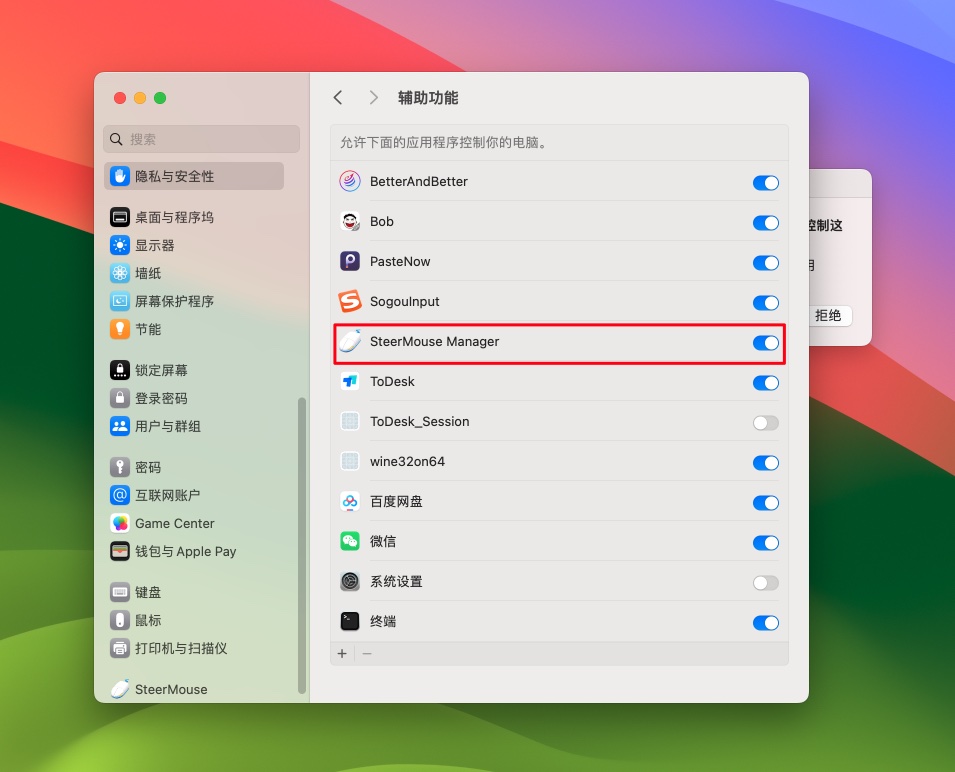The height and width of the screenshot is (772, 955).
Task: Click the 微信 app icon in the list
Action: click(351, 543)
